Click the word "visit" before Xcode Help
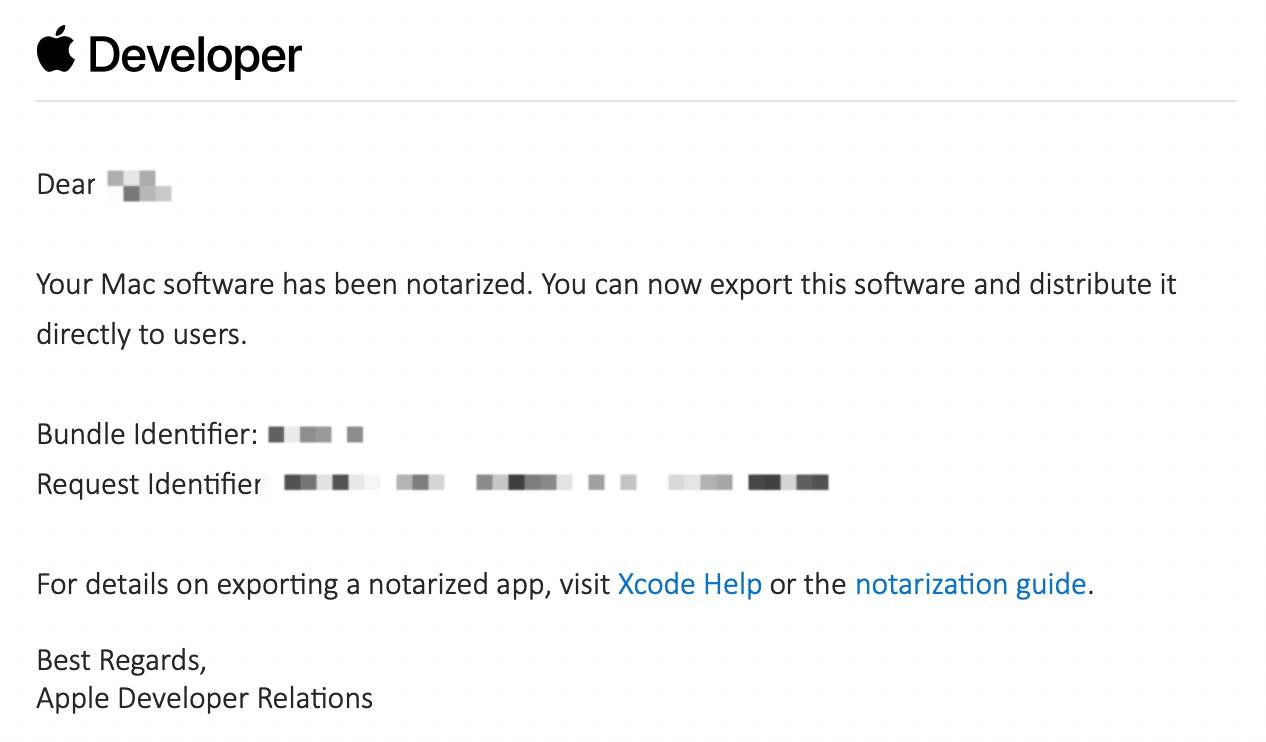 click(585, 583)
